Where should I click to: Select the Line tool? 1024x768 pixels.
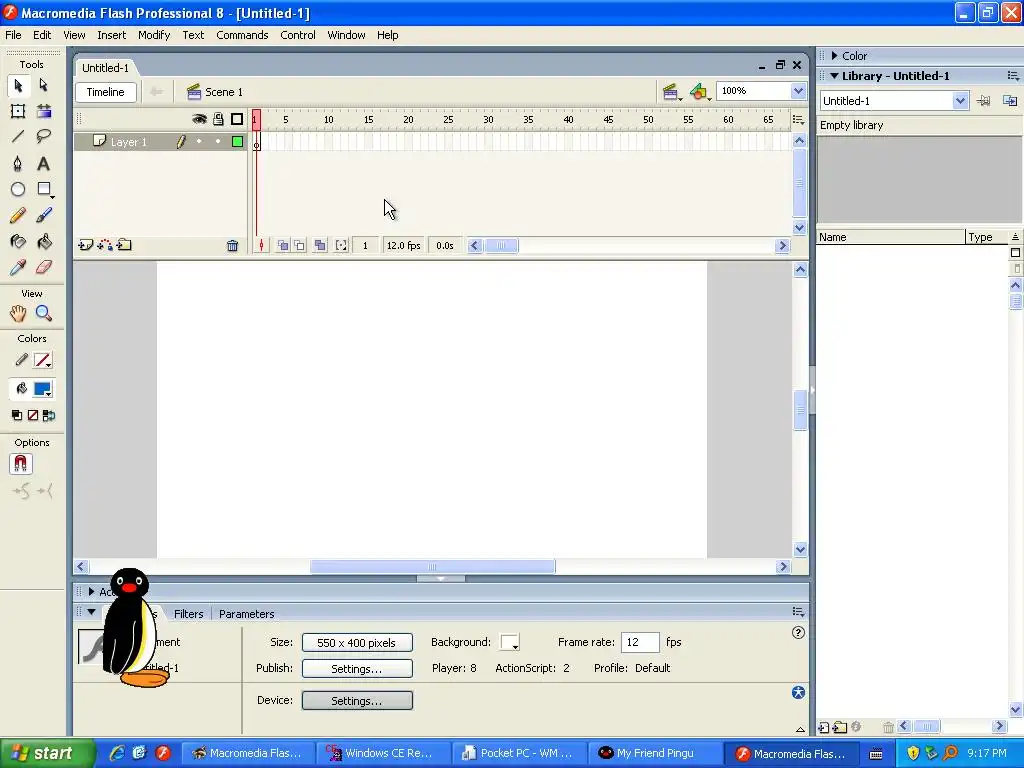point(18,136)
